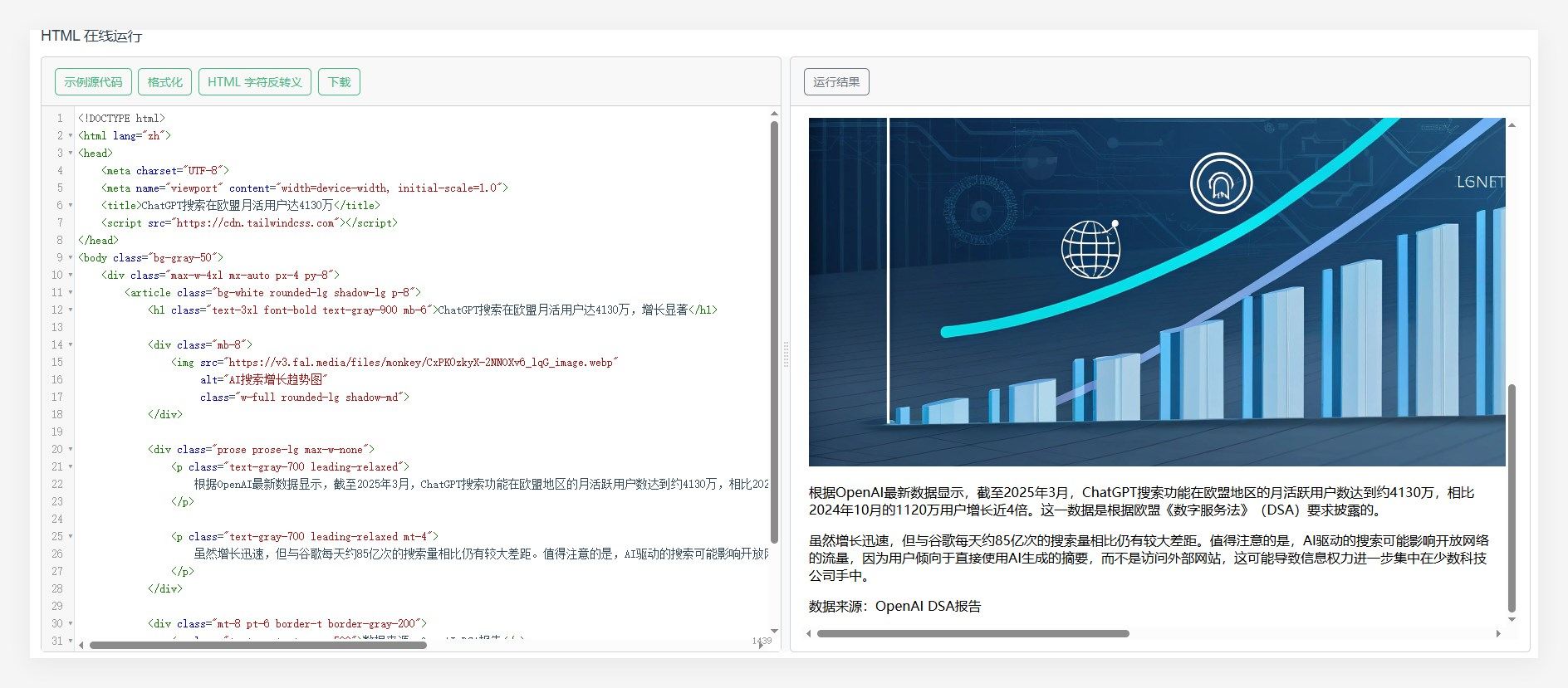Click the result pane's scroll-right arrow
1568x688 pixels.
[1498, 633]
